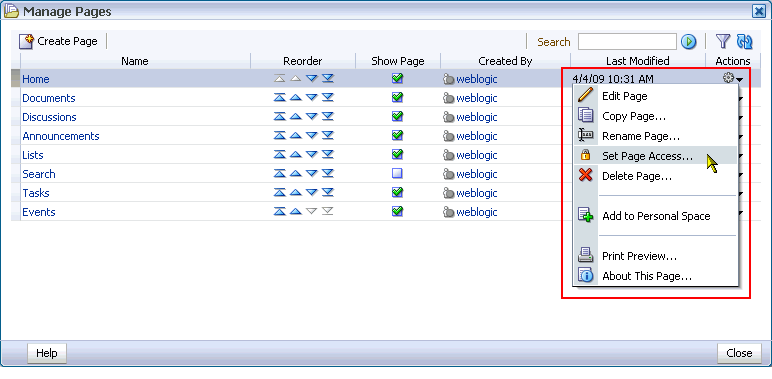Move Home page down one

tap(312, 78)
